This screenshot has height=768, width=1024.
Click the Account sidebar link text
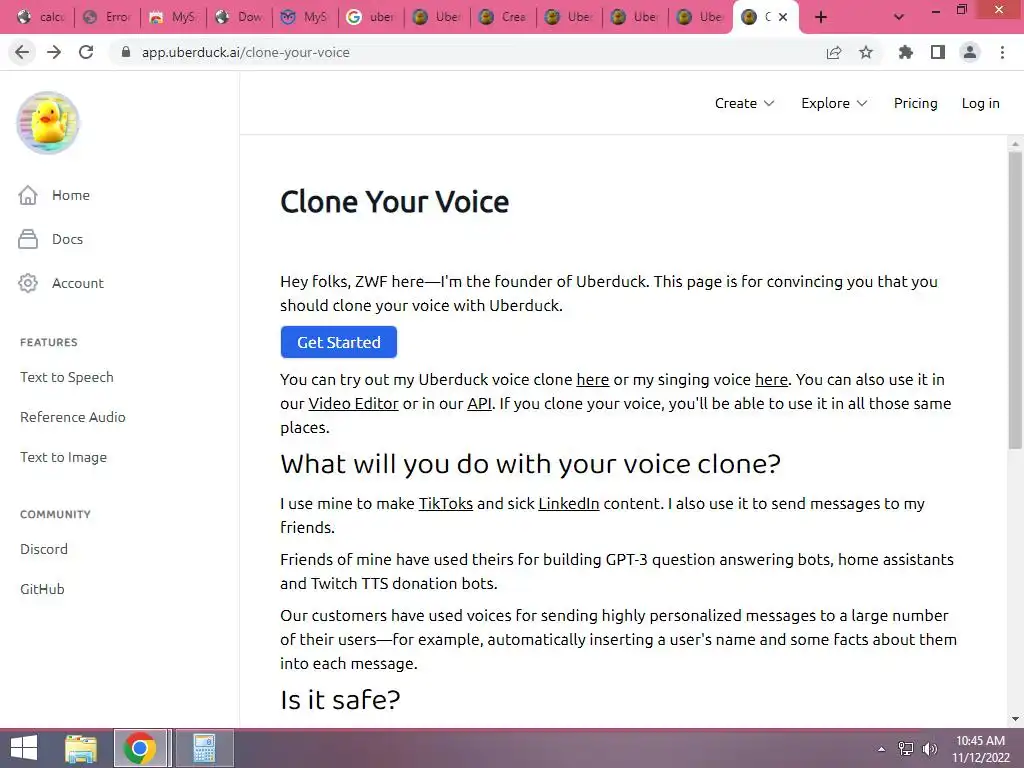tap(78, 283)
